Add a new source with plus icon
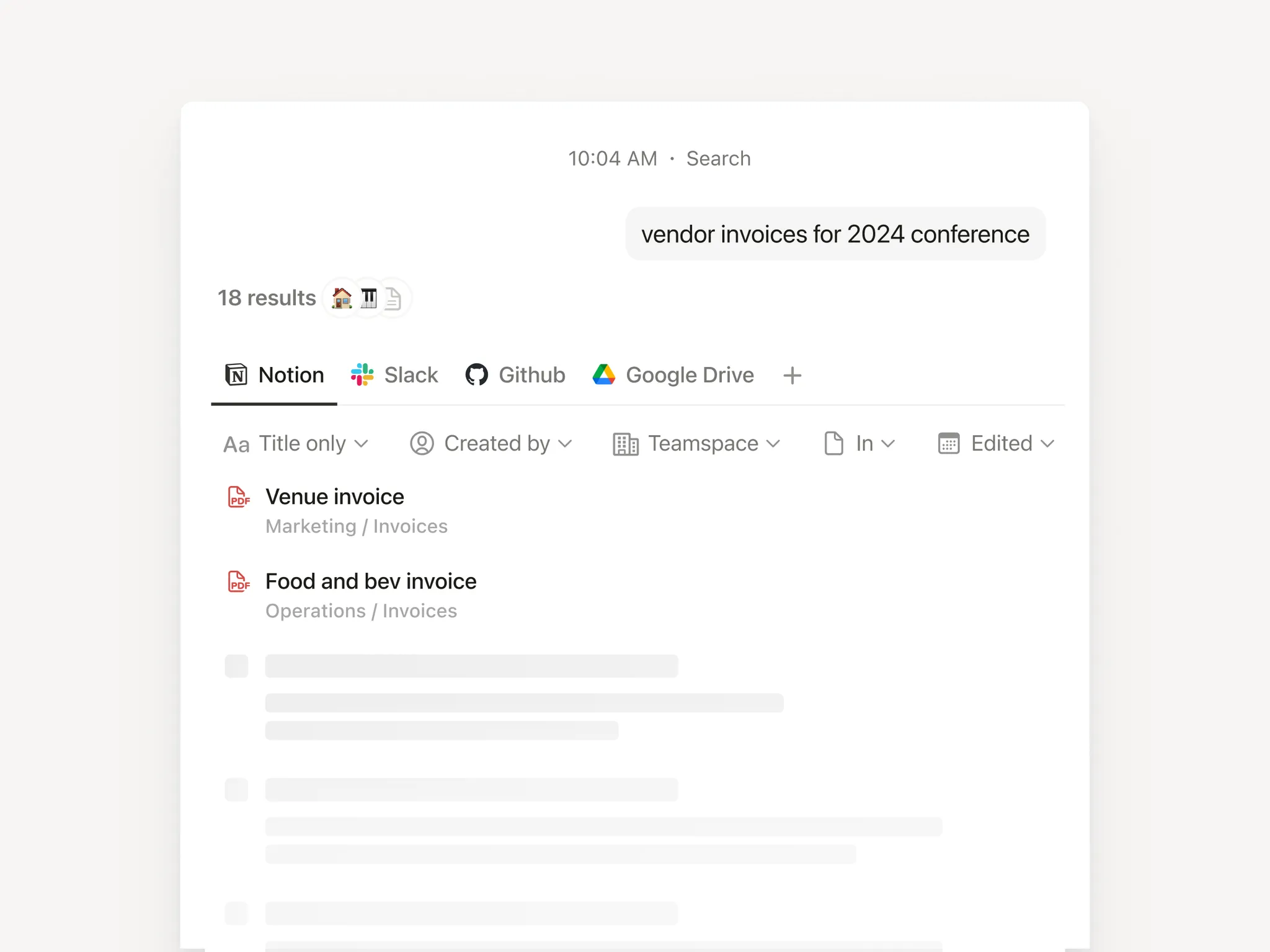This screenshot has height=952, width=1270. (x=793, y=375)
